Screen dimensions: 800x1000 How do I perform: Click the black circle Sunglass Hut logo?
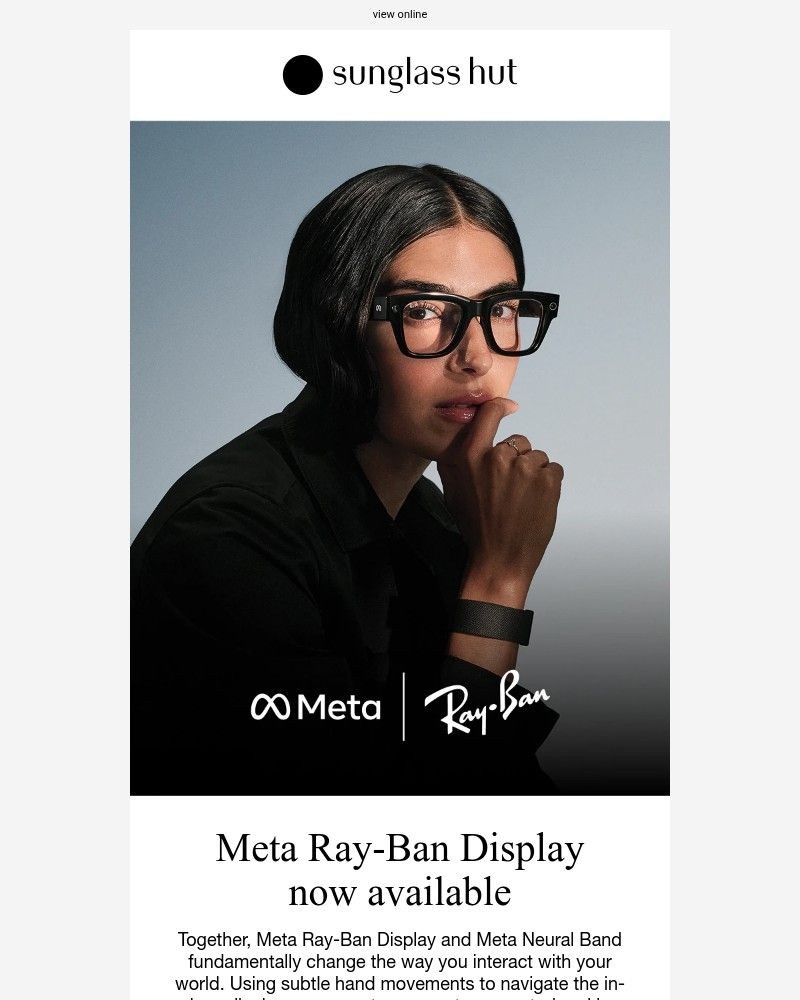click(302, 75)
